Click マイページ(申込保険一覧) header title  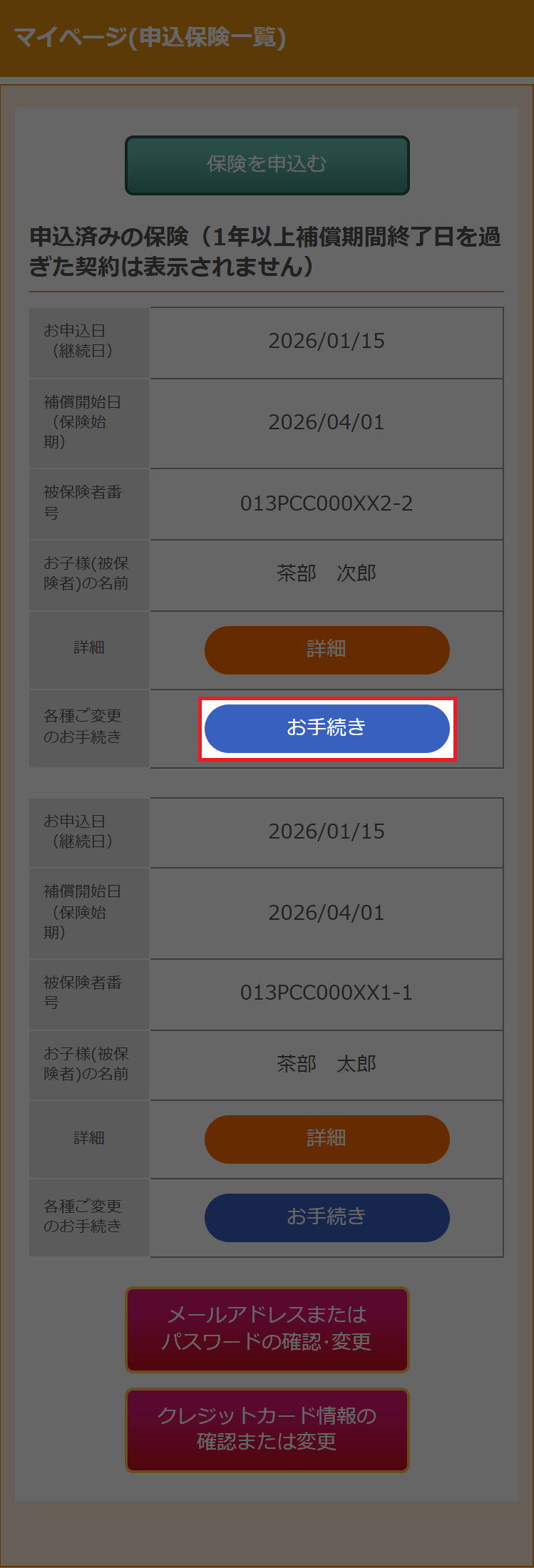click(x=150, y=37)
